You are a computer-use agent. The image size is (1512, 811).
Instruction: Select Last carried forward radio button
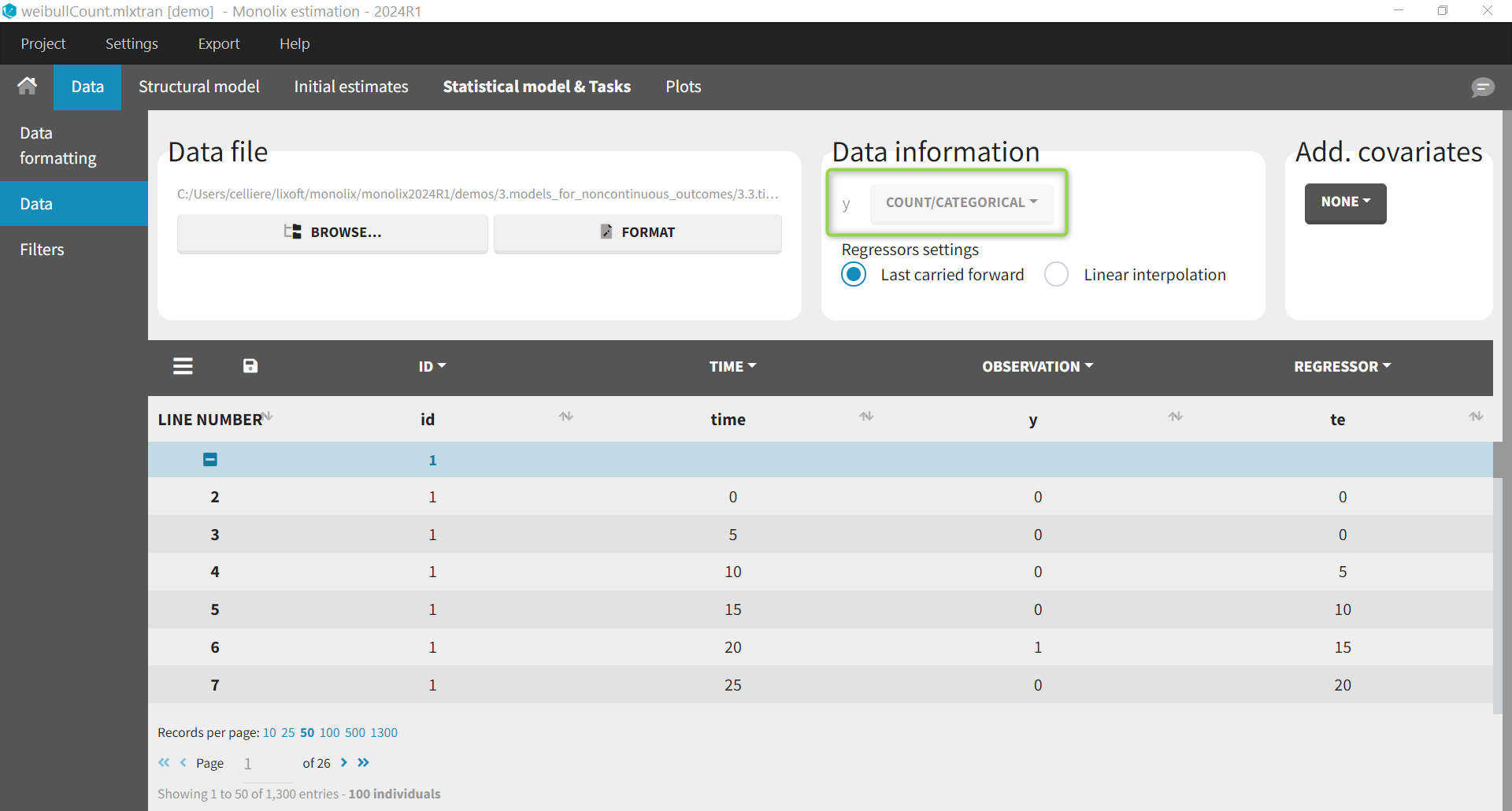854,275
